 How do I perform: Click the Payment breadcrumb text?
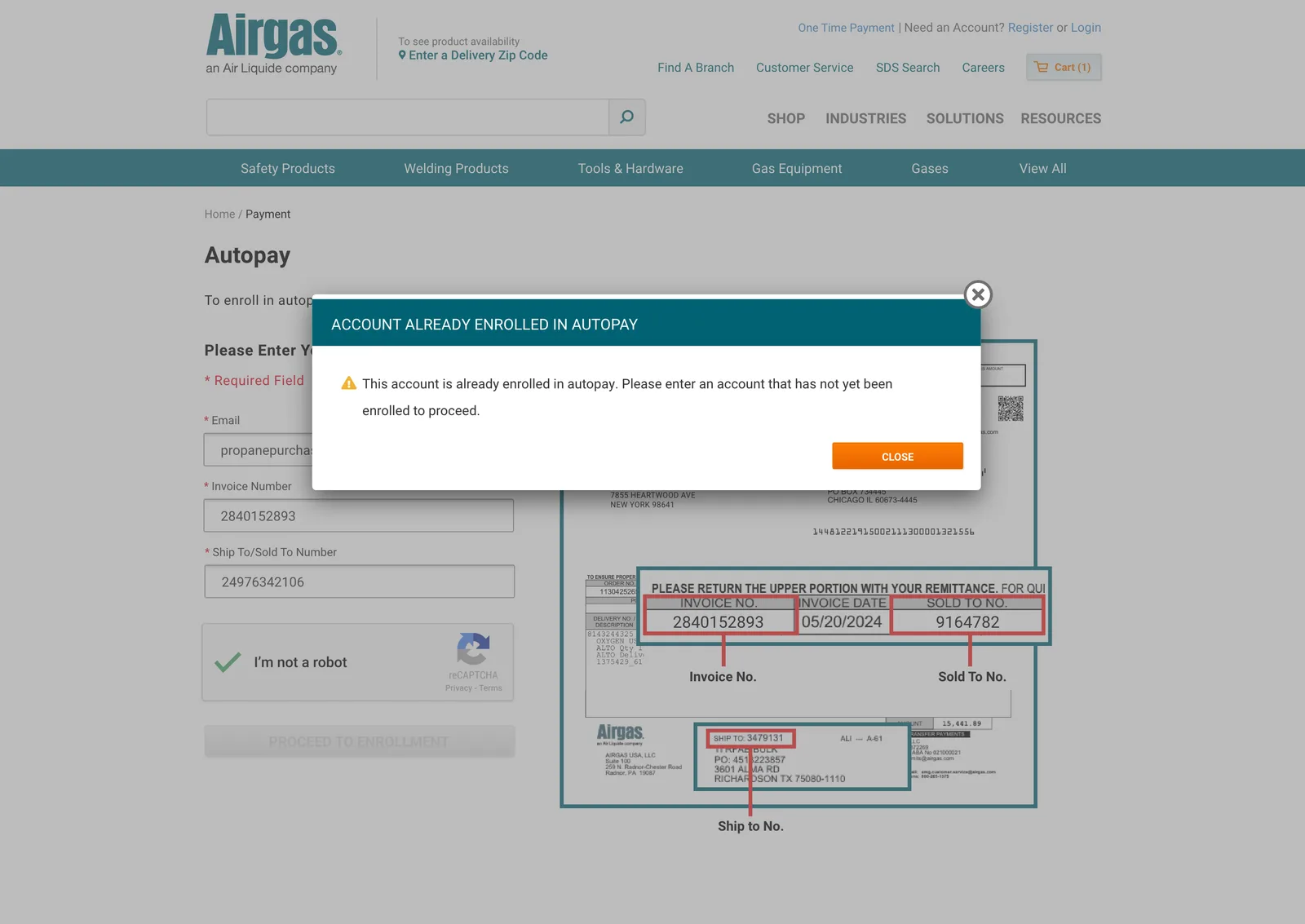pos(268,214)
